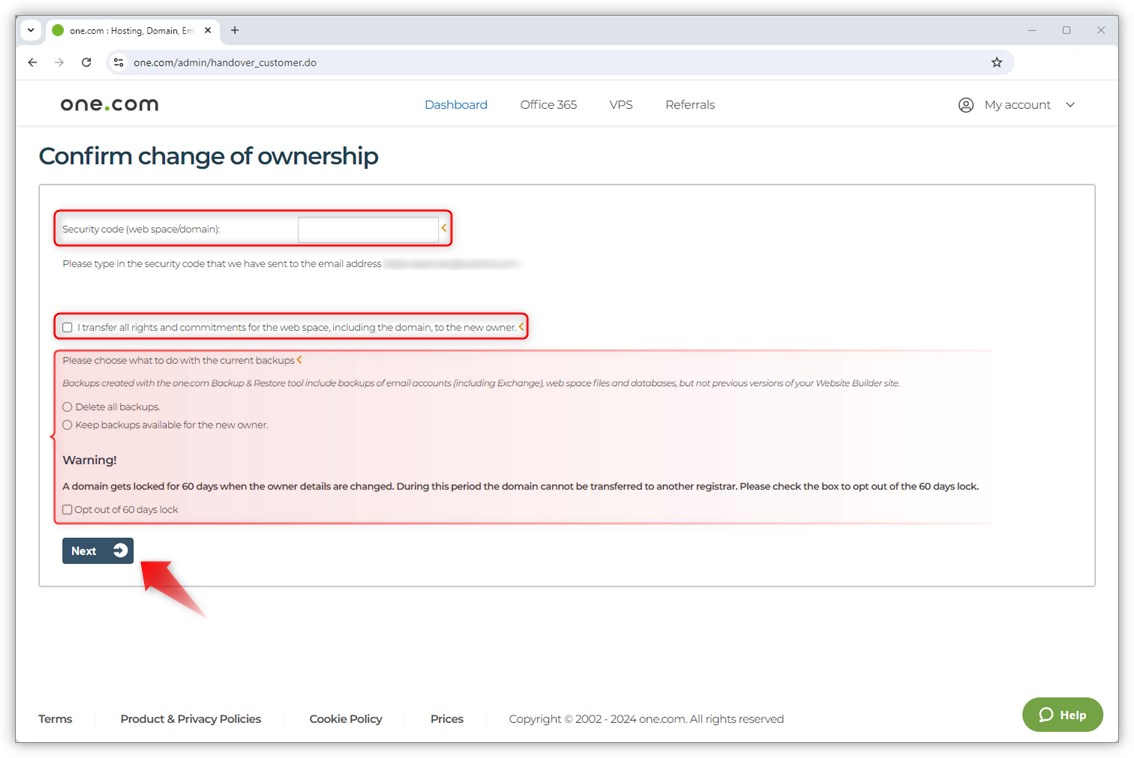1134x758 pixels.
Task: Open the Dashboard menu item
Action: pos(456,105)
